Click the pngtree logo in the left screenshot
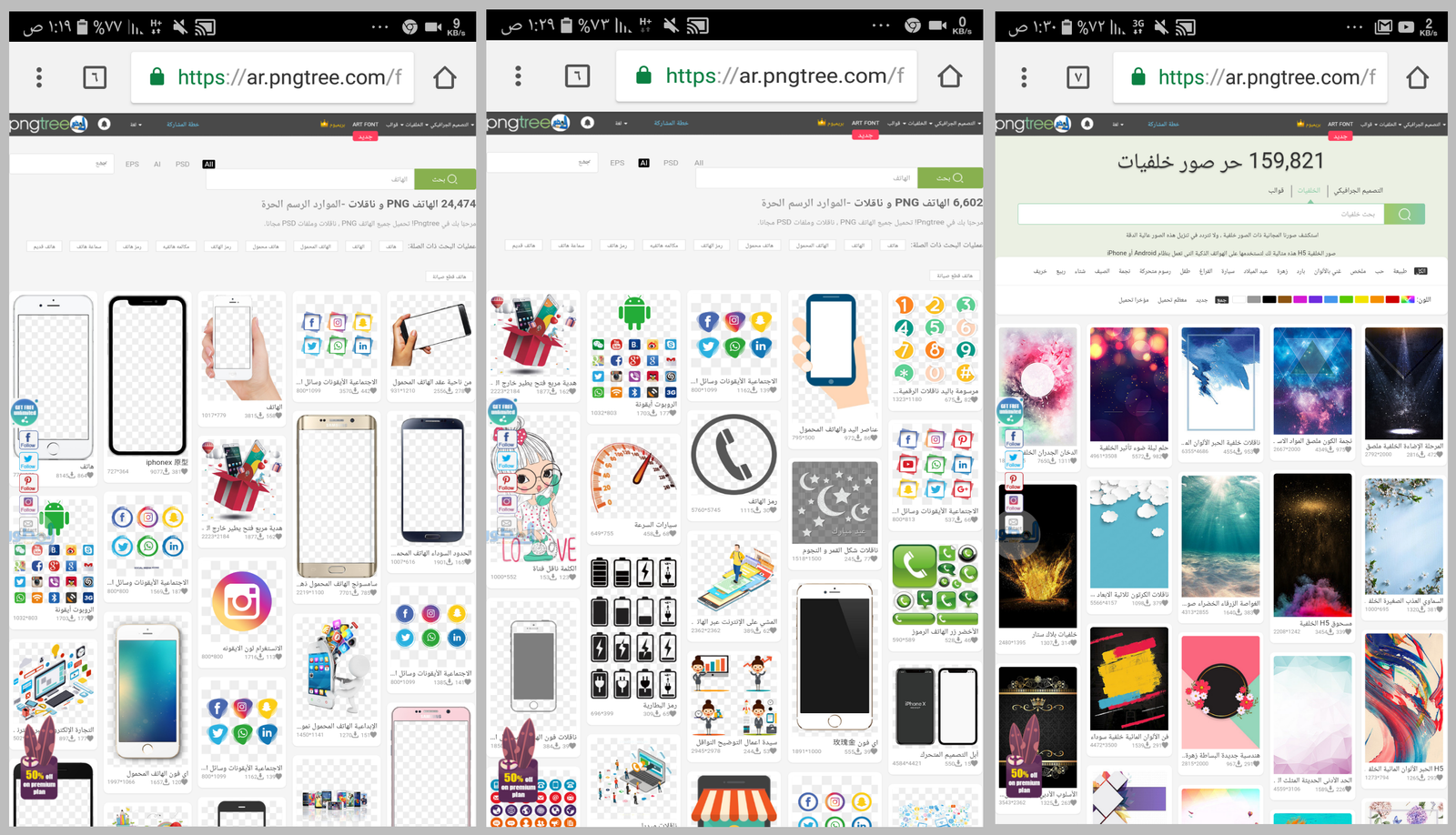Viewport: 1456px width, 835px height. 48,124
